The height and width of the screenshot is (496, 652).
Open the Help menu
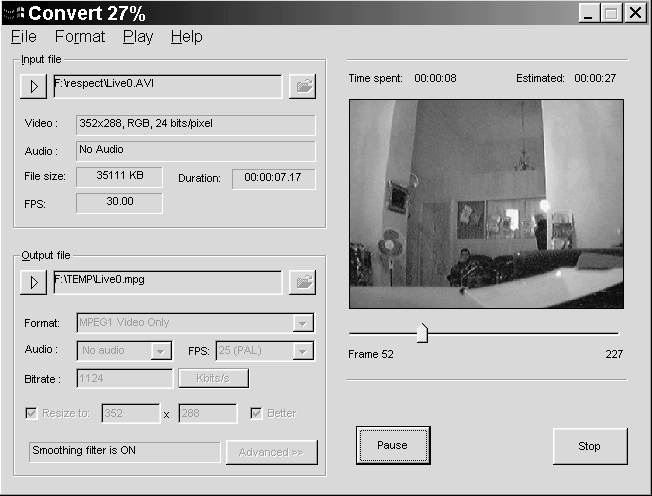(187, 37)
